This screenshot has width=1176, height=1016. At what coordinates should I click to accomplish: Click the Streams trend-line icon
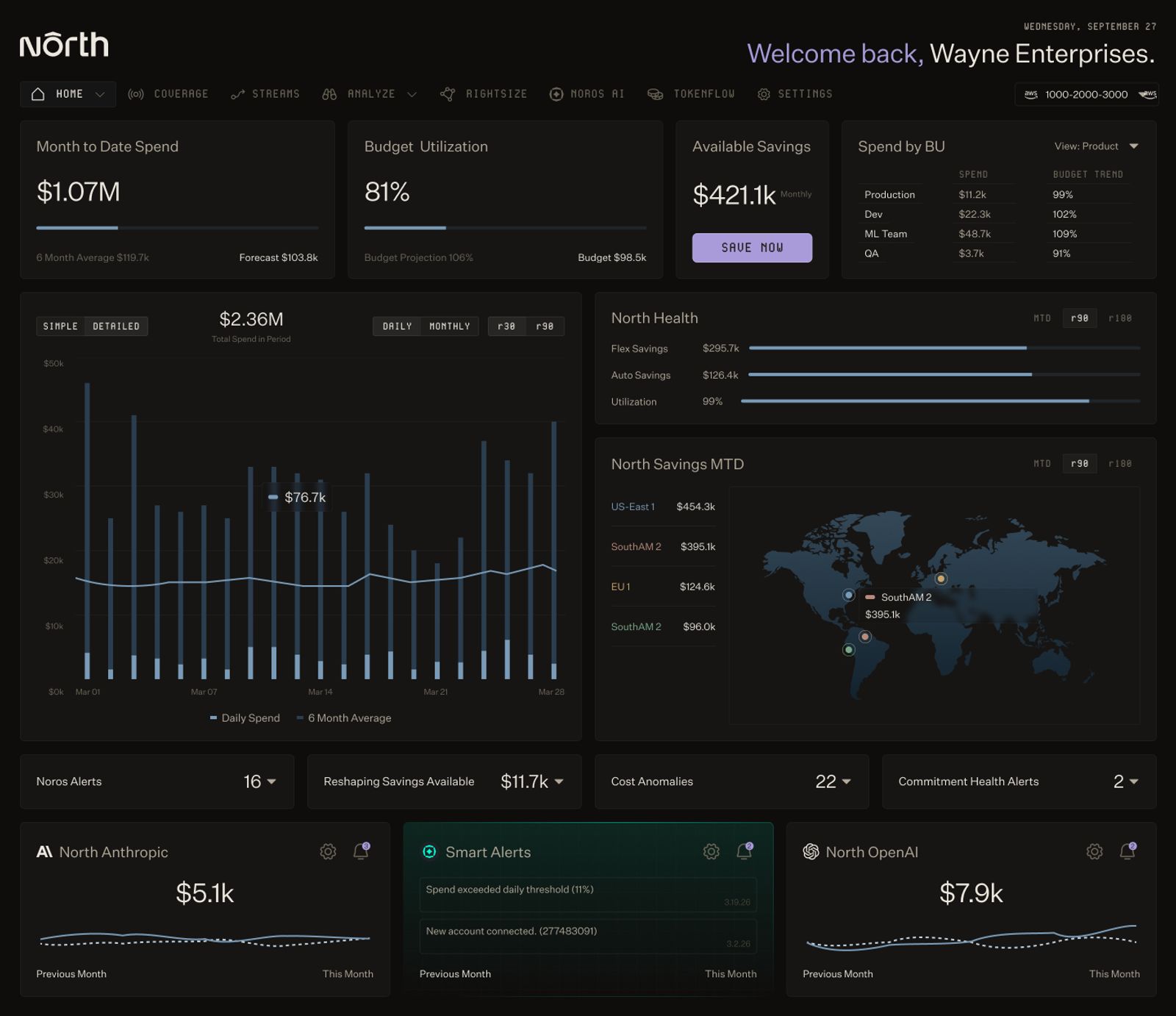[237, 94]
